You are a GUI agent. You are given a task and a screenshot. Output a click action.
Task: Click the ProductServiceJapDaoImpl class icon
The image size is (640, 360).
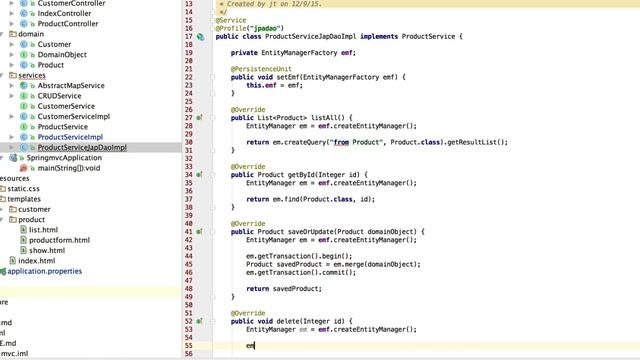click(24, 147)
